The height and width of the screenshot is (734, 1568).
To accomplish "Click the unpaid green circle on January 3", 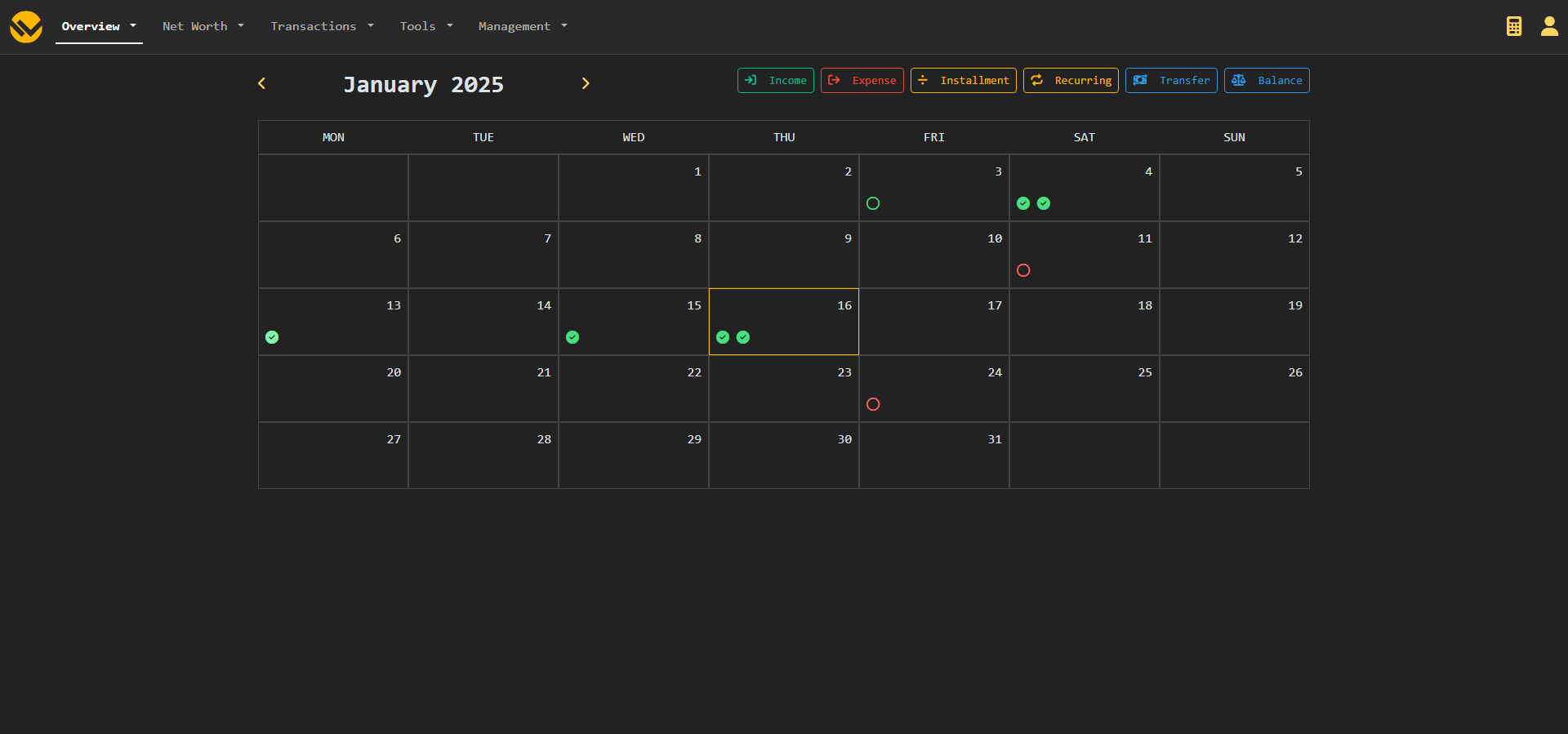I will coord(873,203).
